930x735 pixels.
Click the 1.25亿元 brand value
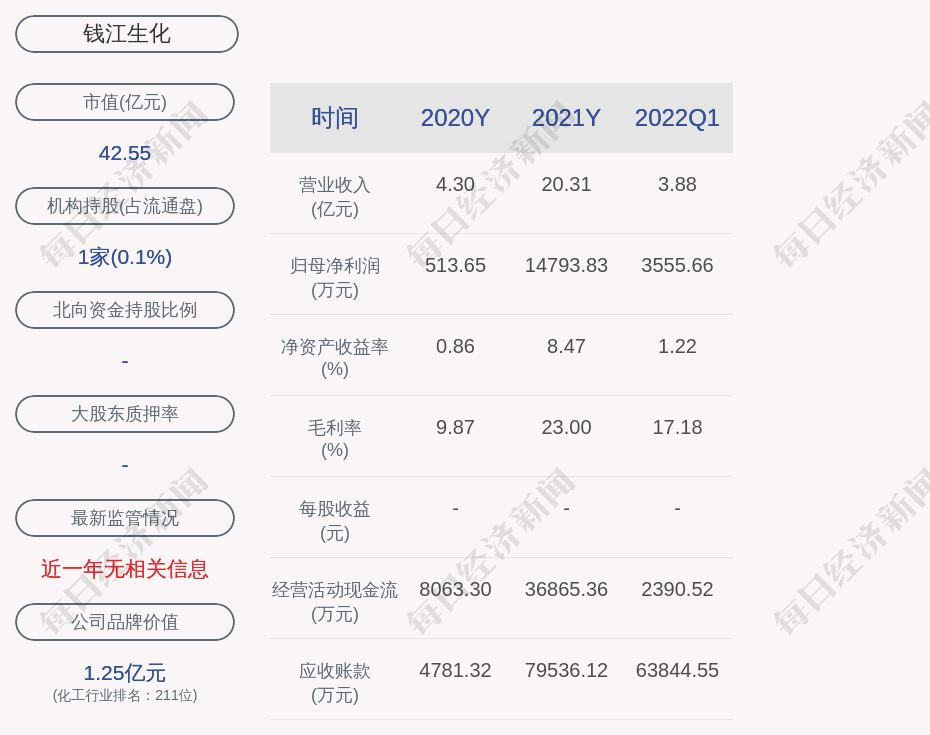point(125,673)
